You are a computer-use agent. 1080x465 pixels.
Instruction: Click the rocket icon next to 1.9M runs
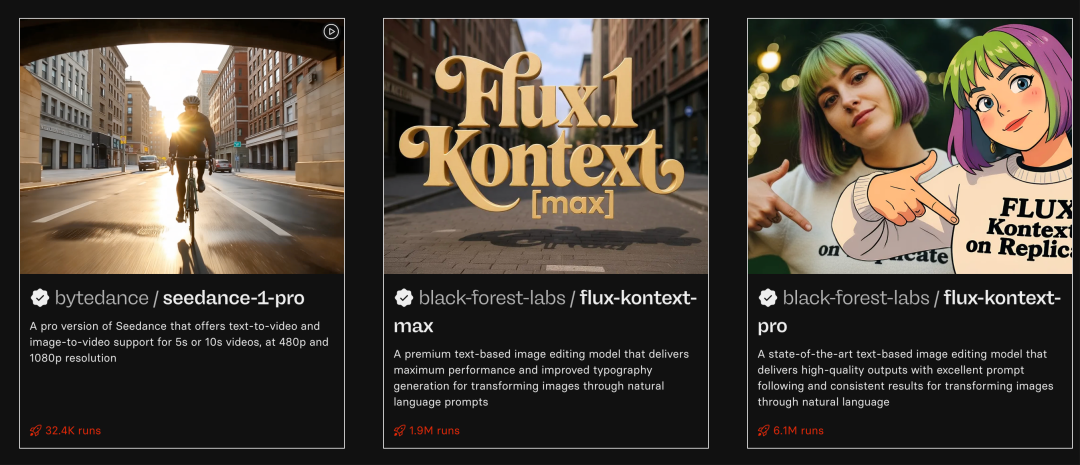[x=399, y=431]
